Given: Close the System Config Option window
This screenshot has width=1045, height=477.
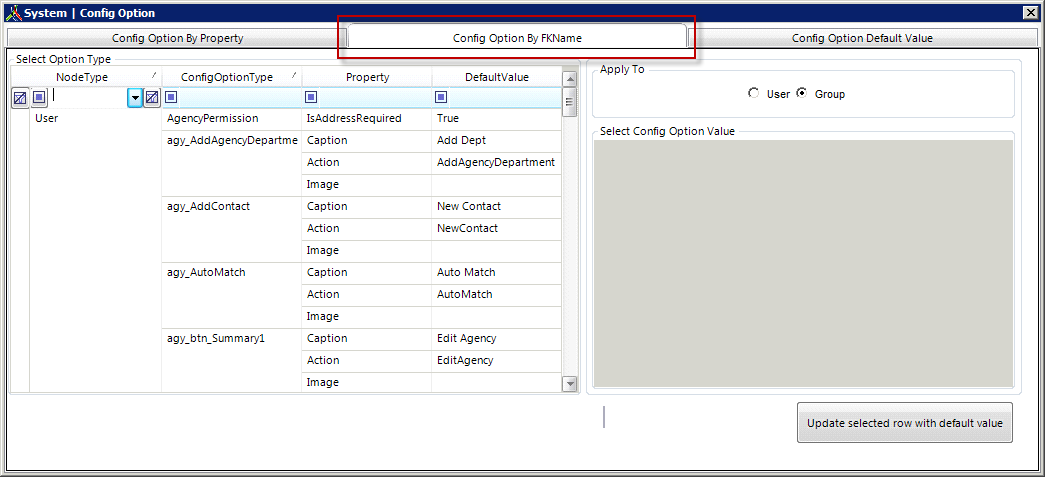Looking at the screenshot, I should point(1030,12).
